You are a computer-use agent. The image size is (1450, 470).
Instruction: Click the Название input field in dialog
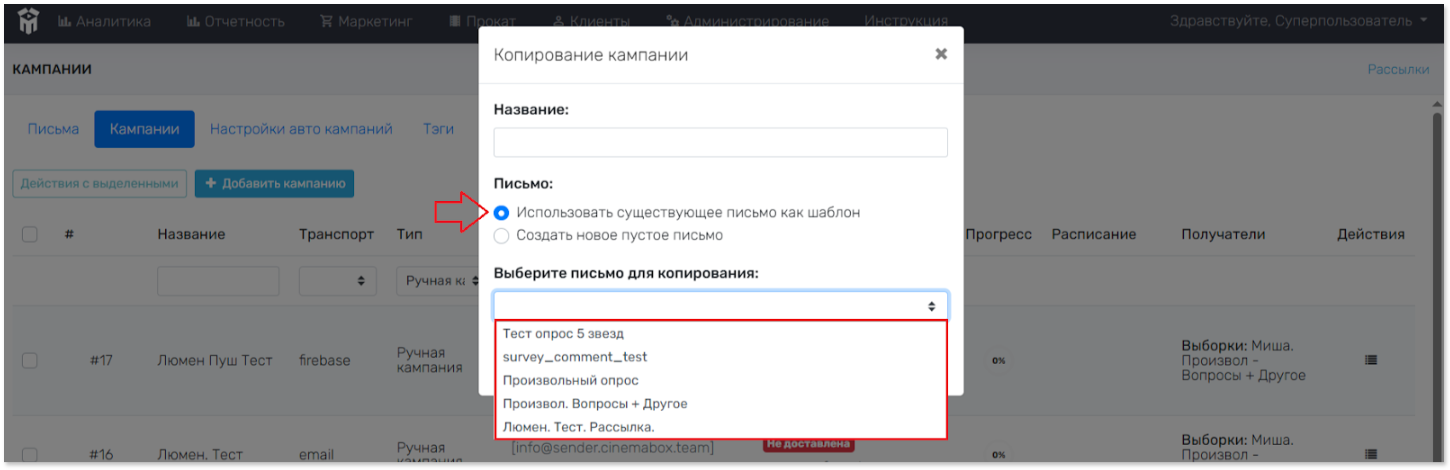(x=720, y=142)
